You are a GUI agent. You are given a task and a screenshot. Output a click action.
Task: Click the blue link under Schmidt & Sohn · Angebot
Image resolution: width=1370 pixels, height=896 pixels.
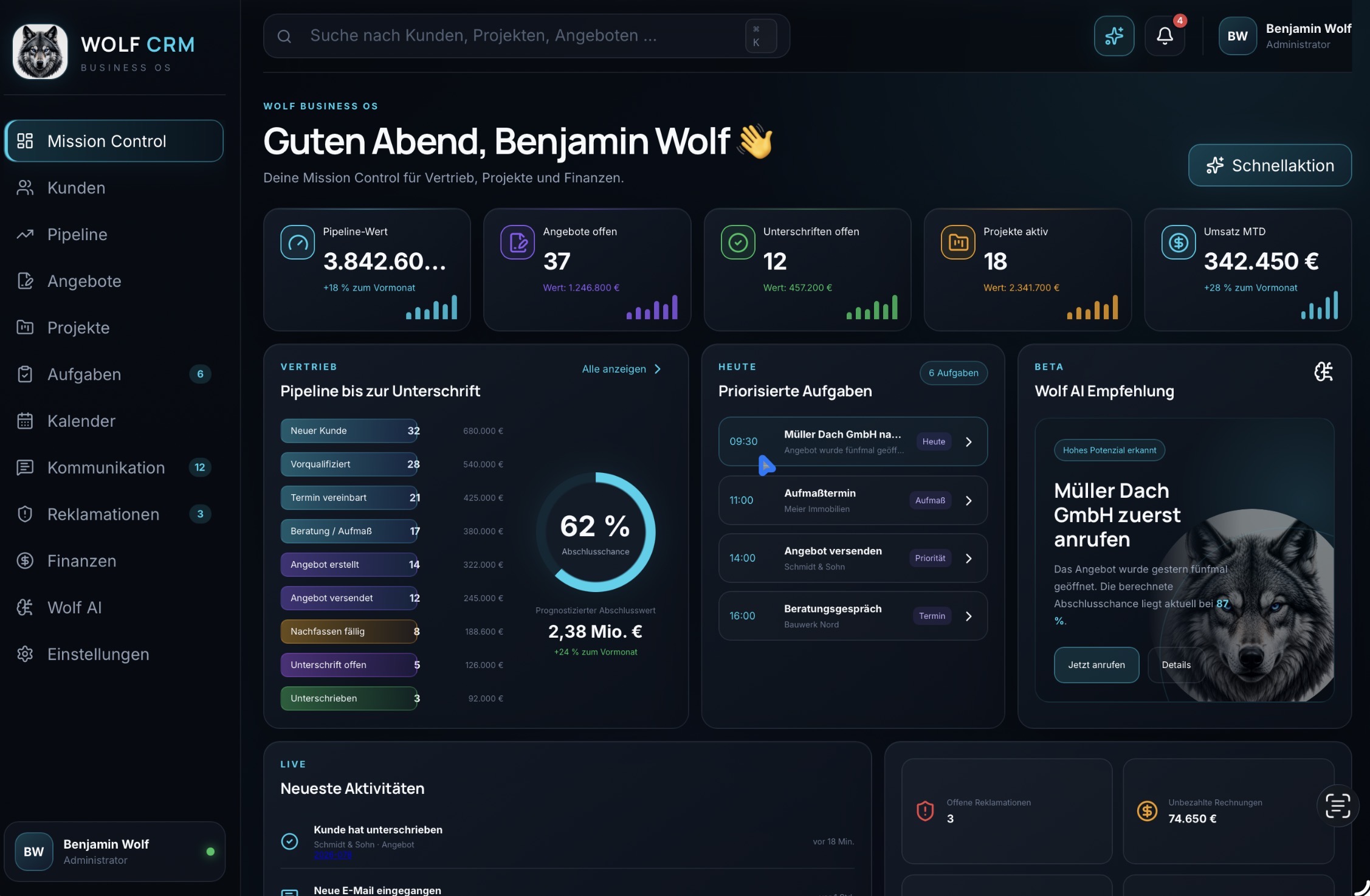pyautogui.click(x=332, y=855)
